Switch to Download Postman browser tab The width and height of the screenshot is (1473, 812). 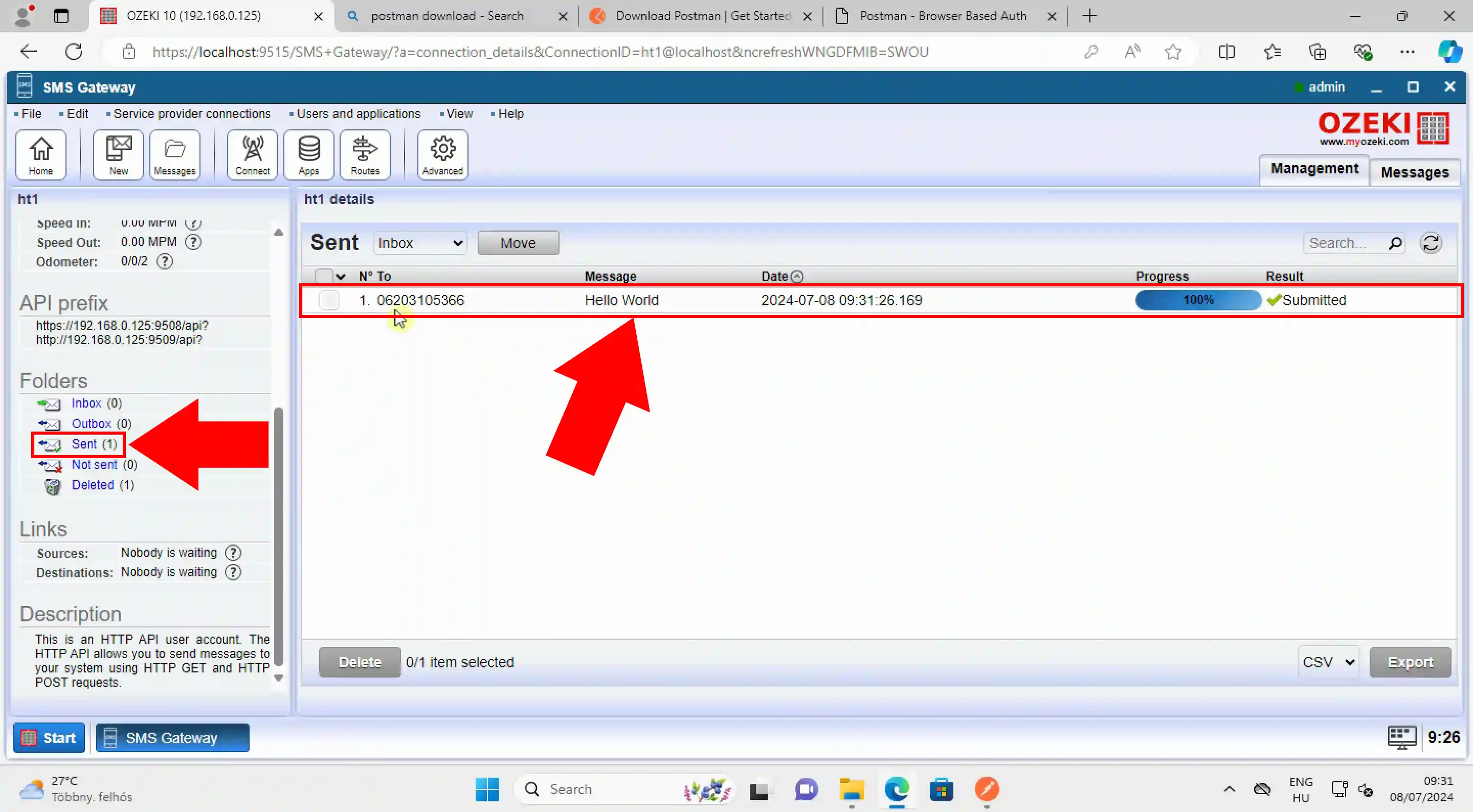[703, 16]
